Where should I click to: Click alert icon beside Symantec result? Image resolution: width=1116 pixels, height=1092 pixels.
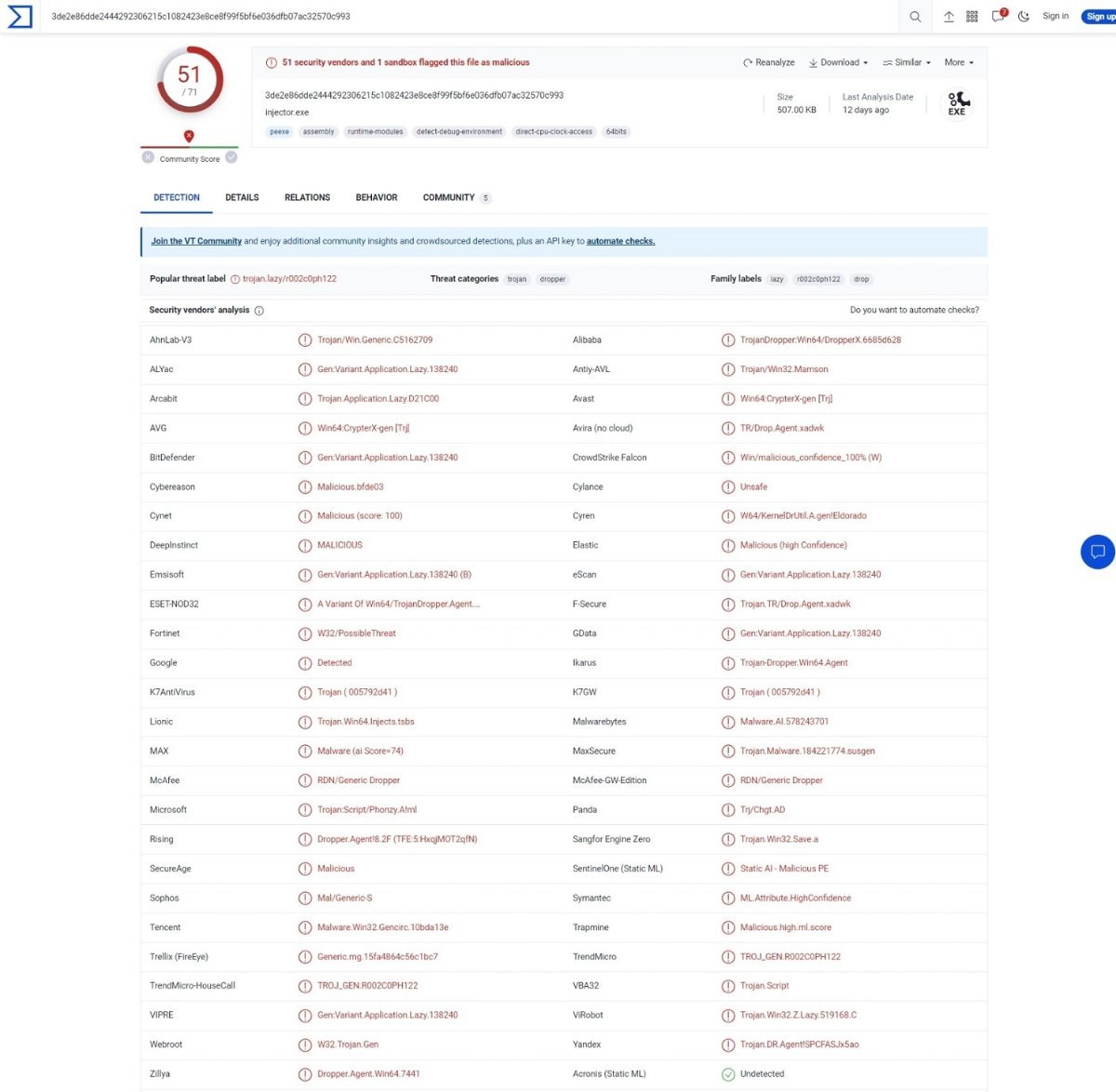(x=728, y=899)
